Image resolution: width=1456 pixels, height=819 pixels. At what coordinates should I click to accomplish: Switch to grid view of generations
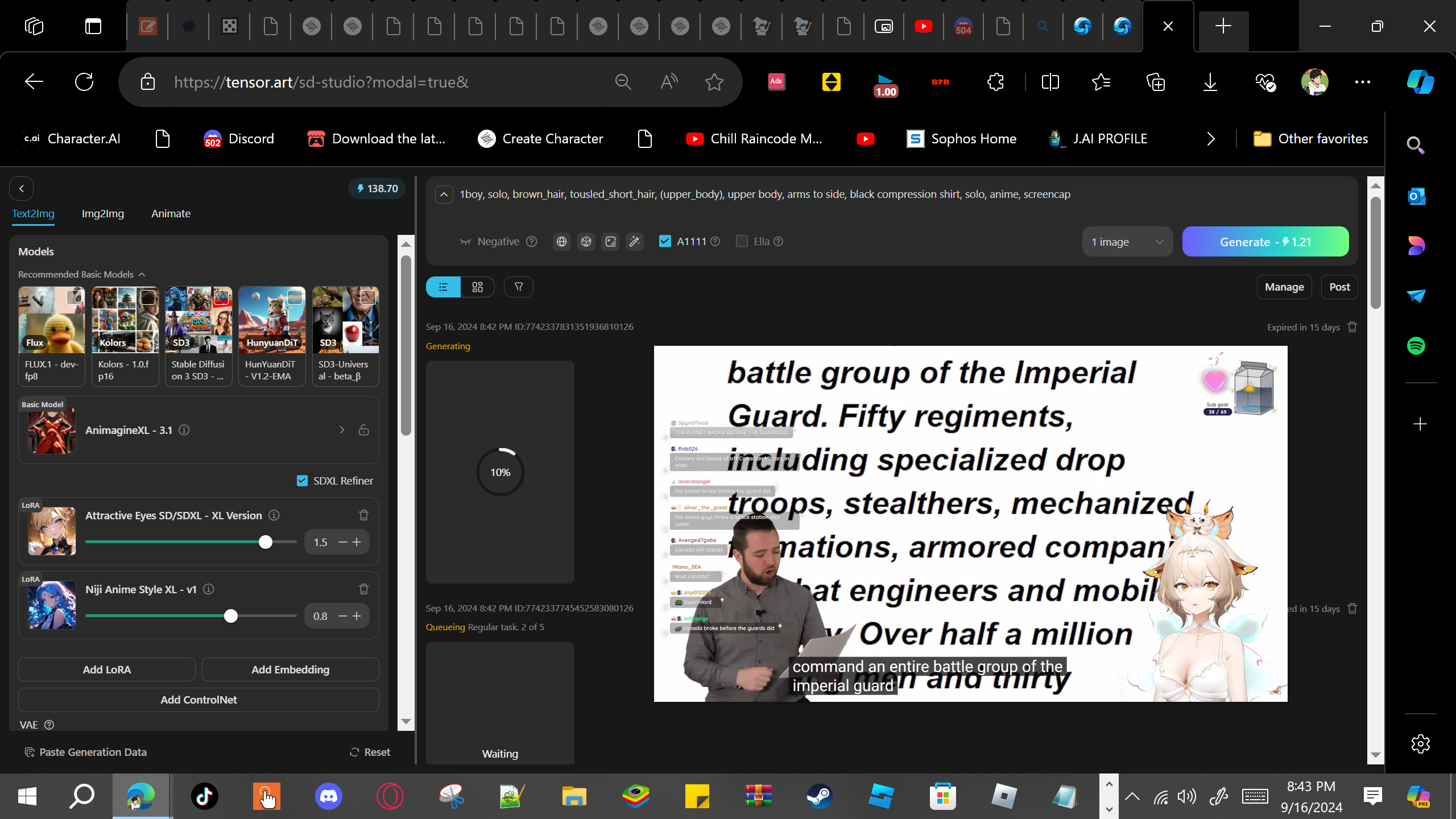point(477,287)
